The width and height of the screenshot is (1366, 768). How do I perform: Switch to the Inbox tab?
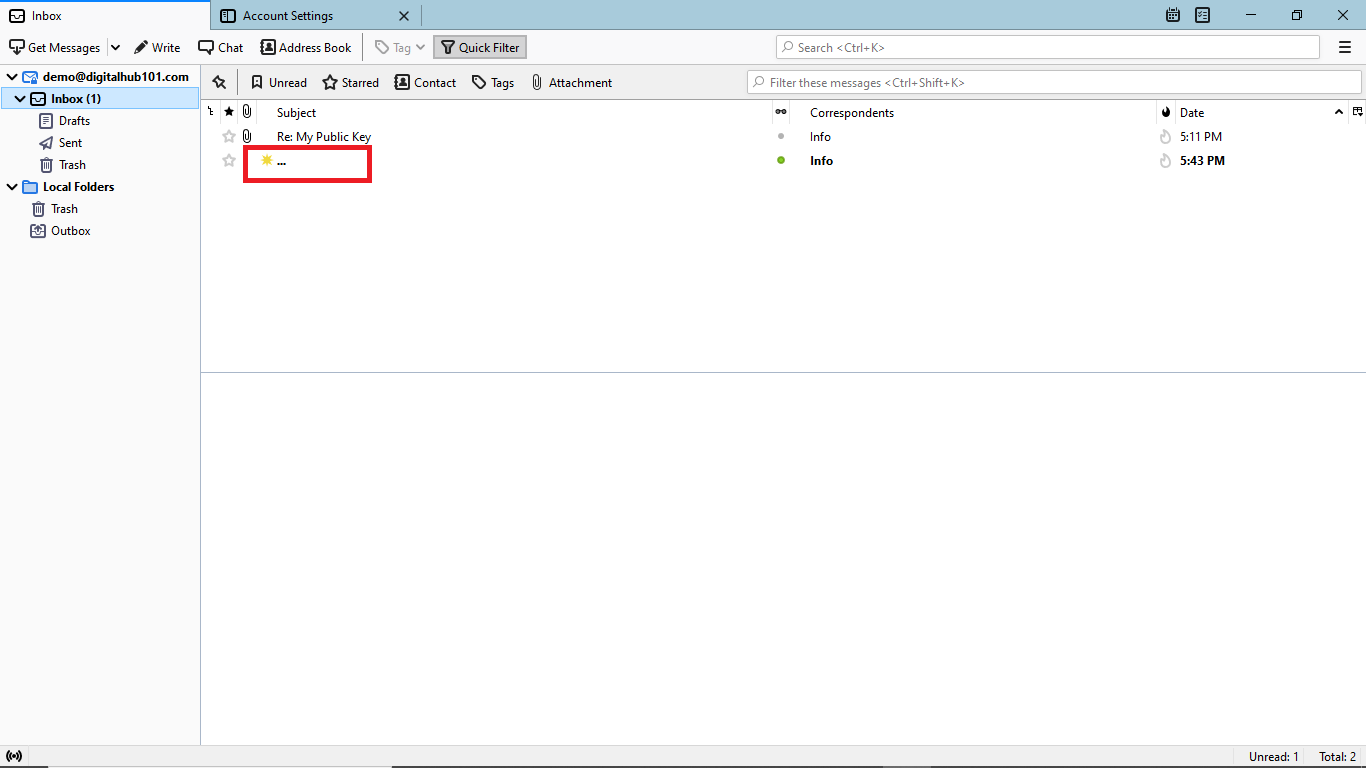click(x=105, y=15)
